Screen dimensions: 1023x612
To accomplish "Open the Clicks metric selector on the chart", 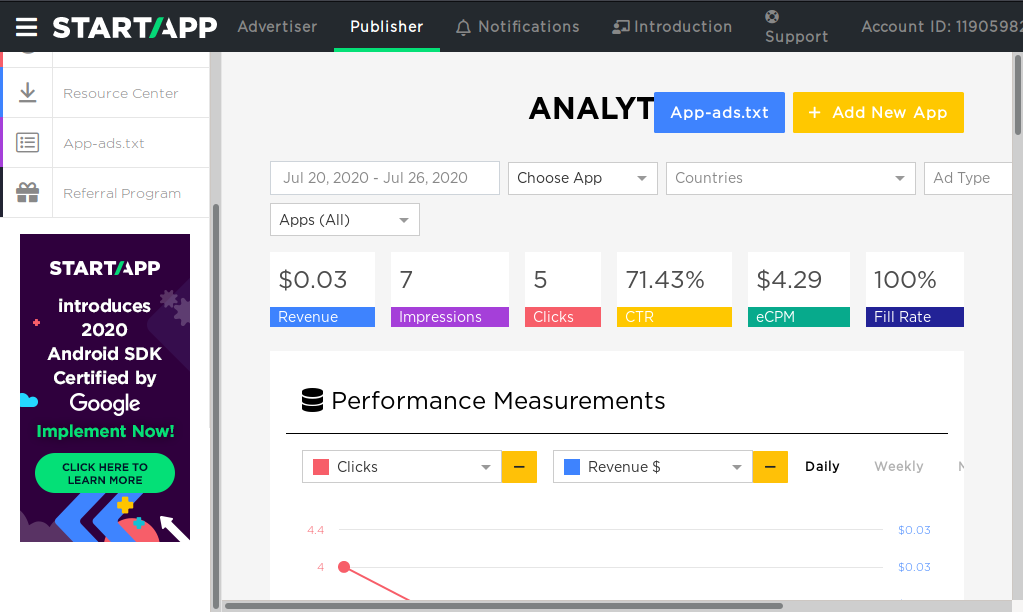I will coord(400,466).
